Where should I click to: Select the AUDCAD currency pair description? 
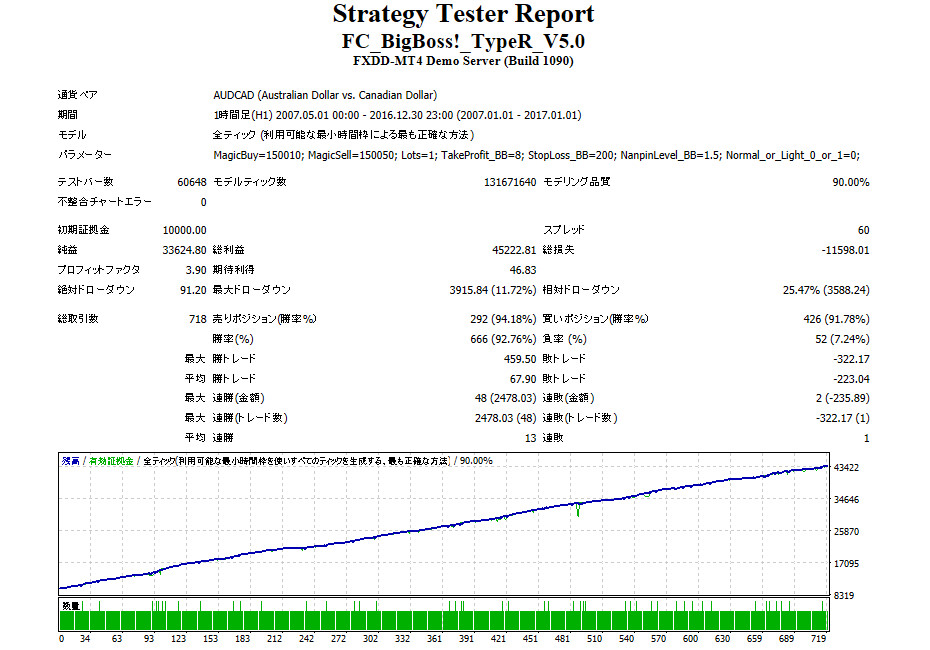coord(325,95)
